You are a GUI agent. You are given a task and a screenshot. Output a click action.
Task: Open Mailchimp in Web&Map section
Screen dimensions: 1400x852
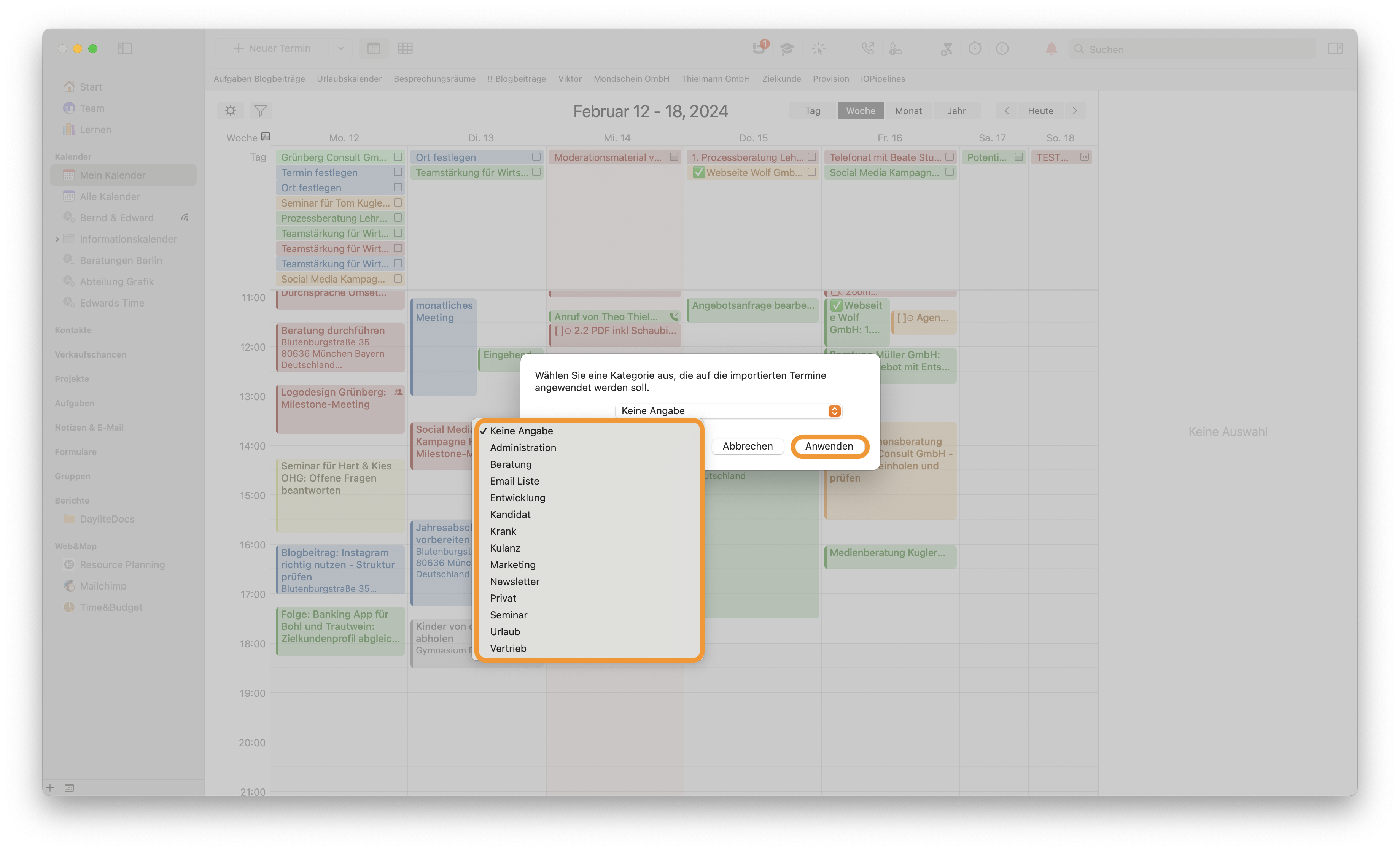click(x=103, y=586)
